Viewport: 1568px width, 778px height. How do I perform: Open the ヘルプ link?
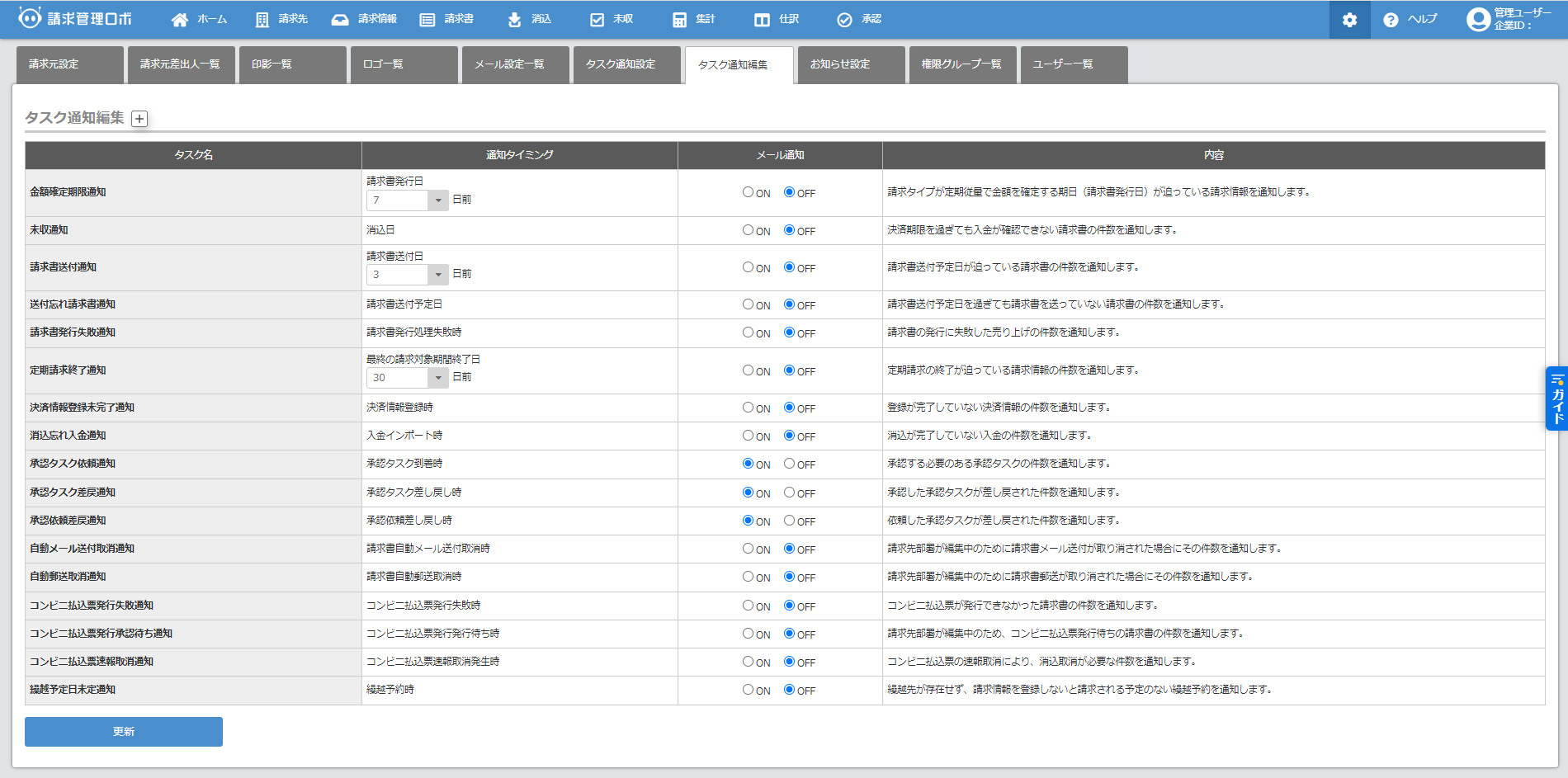(1413, 18)
